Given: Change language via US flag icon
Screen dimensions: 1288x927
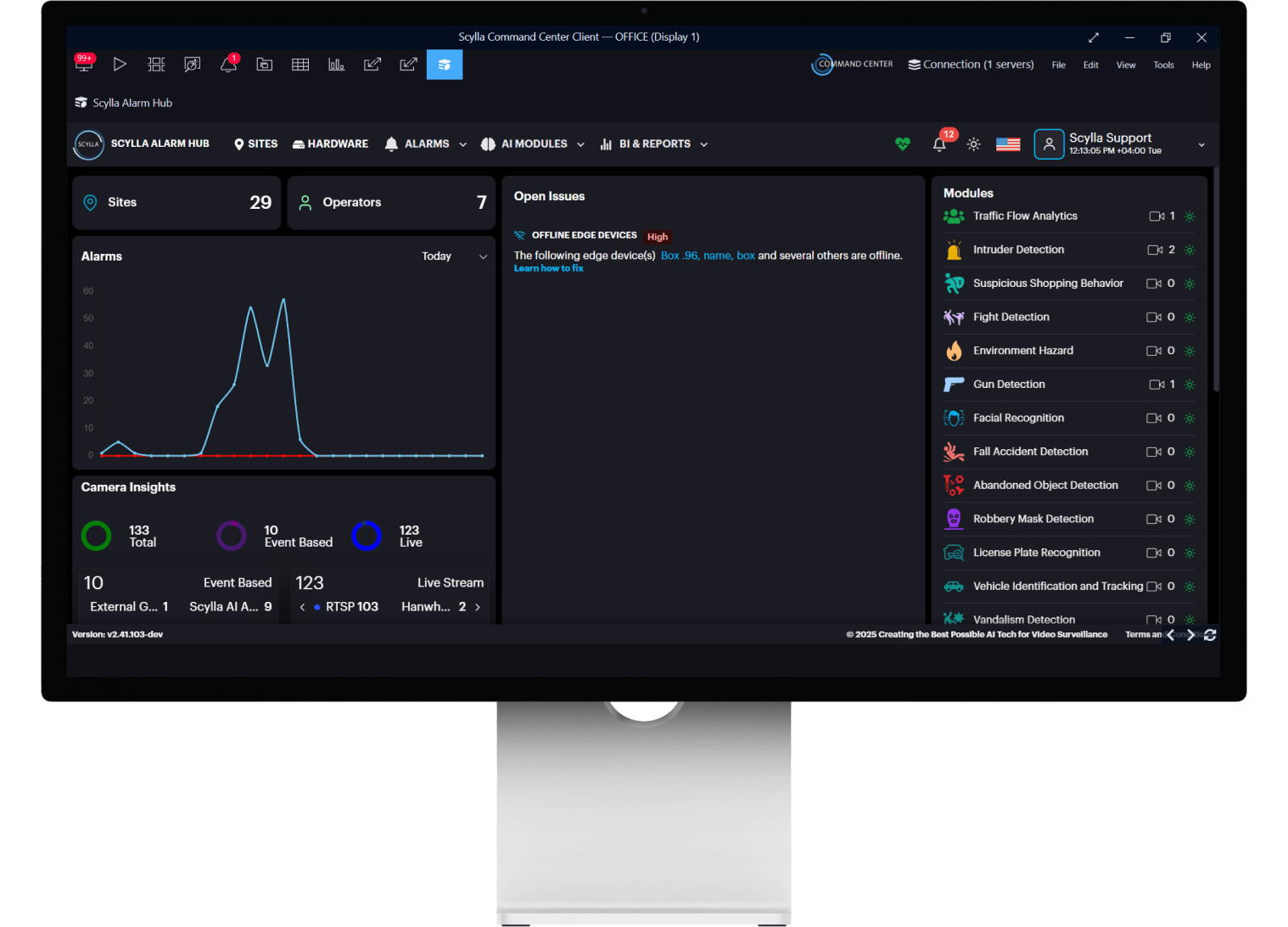Looking at the screenshot, I should click(1008, 144).
